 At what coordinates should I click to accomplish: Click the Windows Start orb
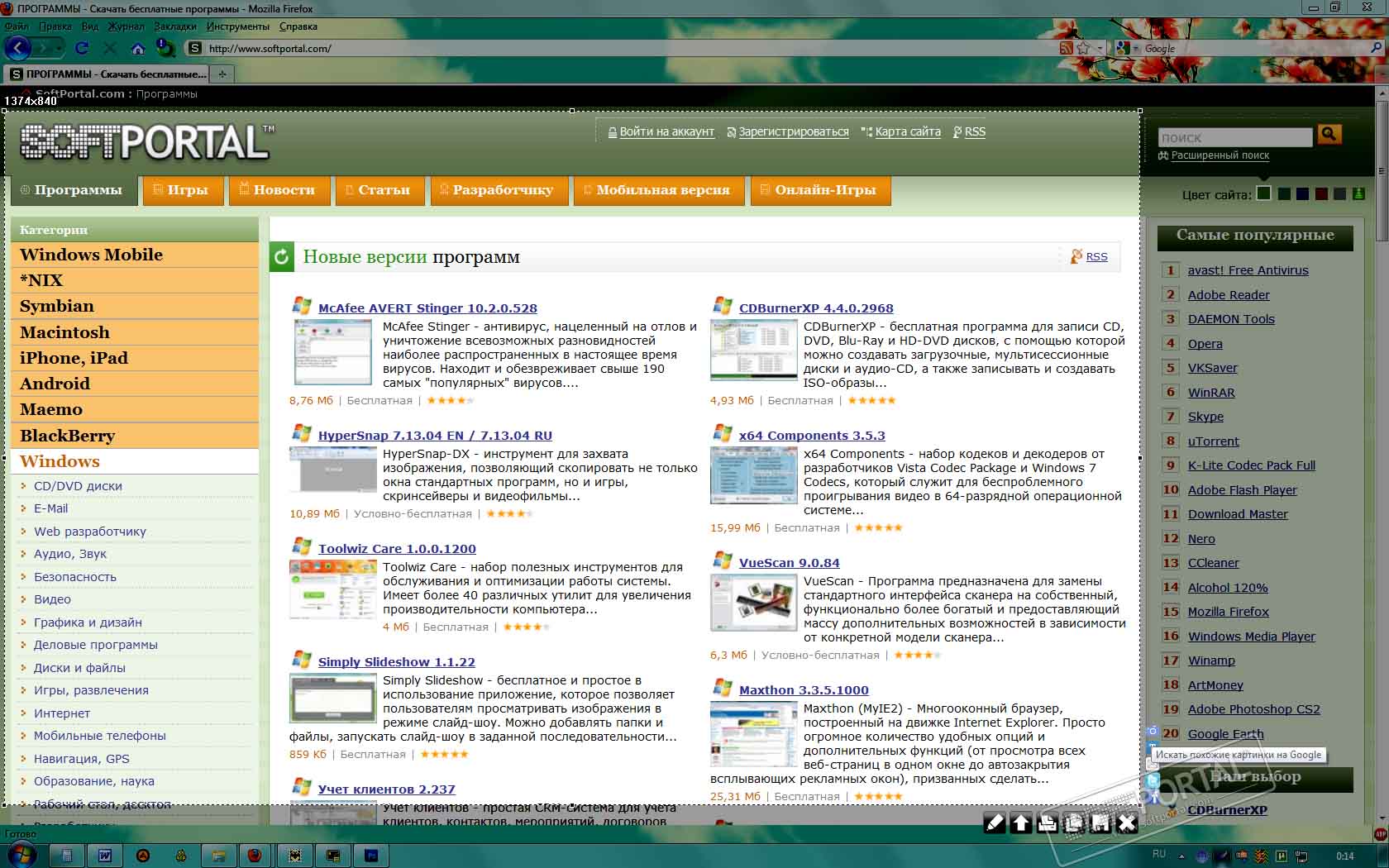pyautogui.click(x=22, y=855)
